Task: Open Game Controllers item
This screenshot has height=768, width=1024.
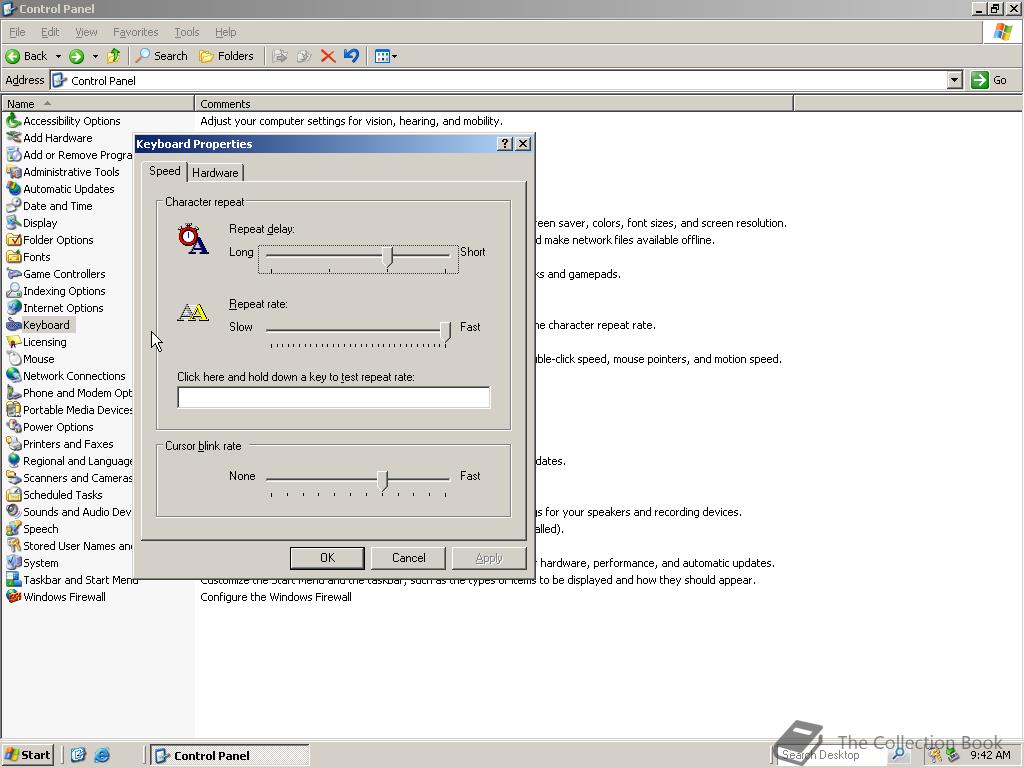Action: 56,274
